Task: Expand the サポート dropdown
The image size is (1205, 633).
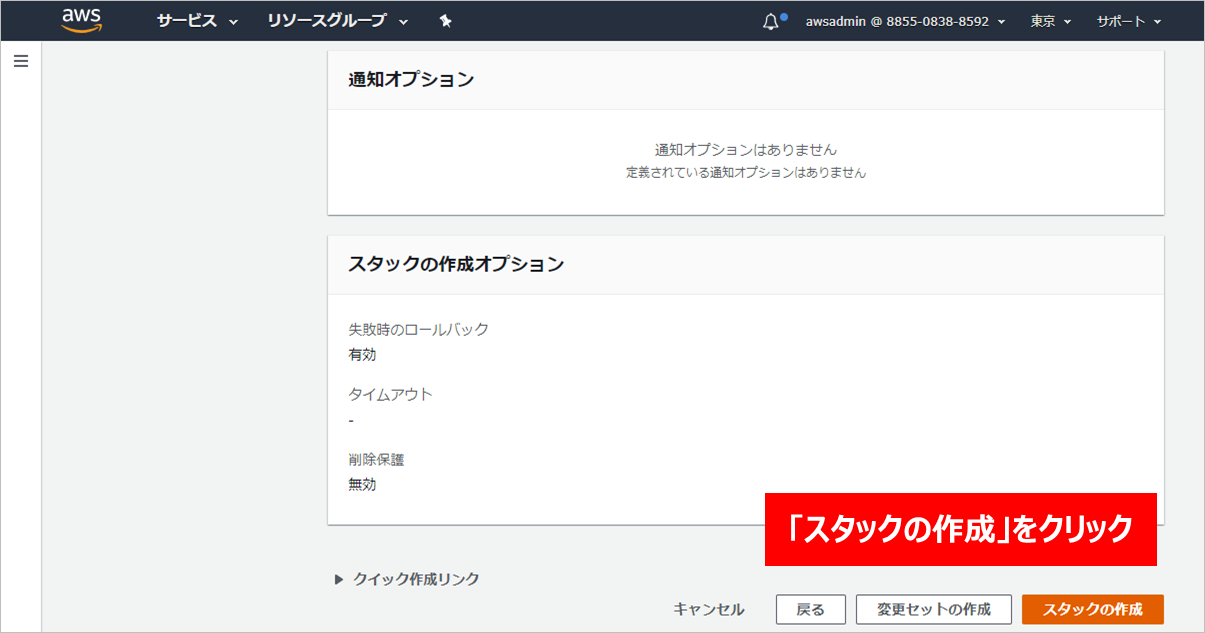Action: 1128,21
